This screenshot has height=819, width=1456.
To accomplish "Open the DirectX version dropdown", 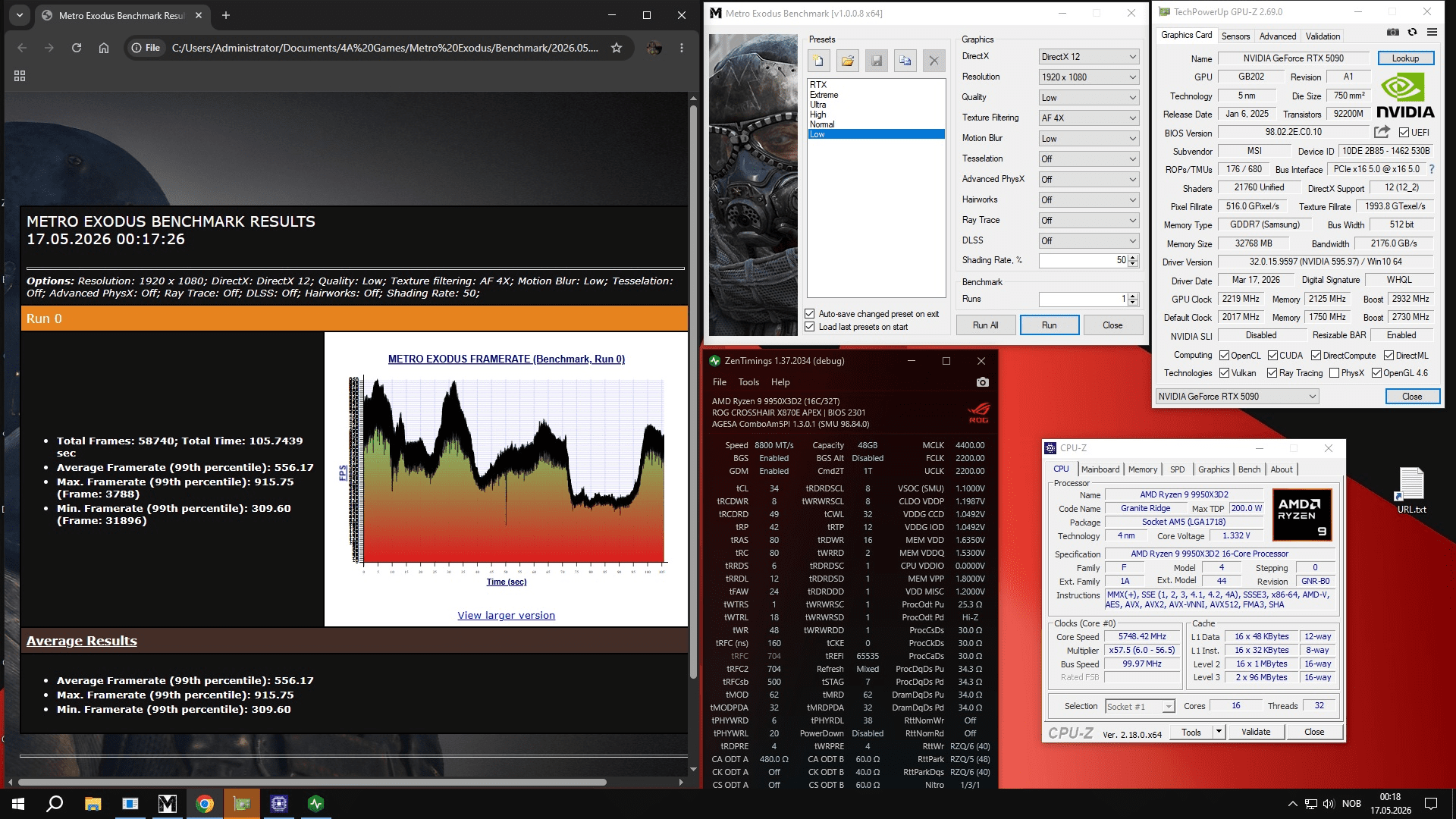I will (x=1088, y=57).
